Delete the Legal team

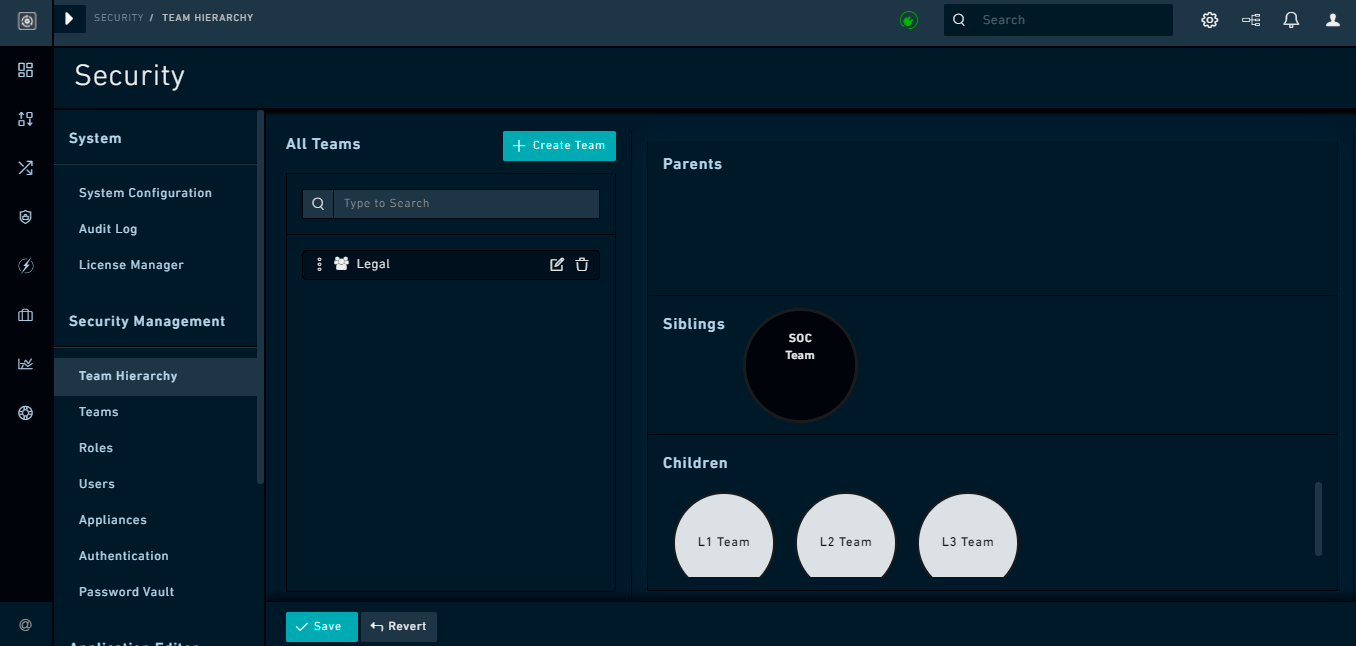[x=582, y=264]
